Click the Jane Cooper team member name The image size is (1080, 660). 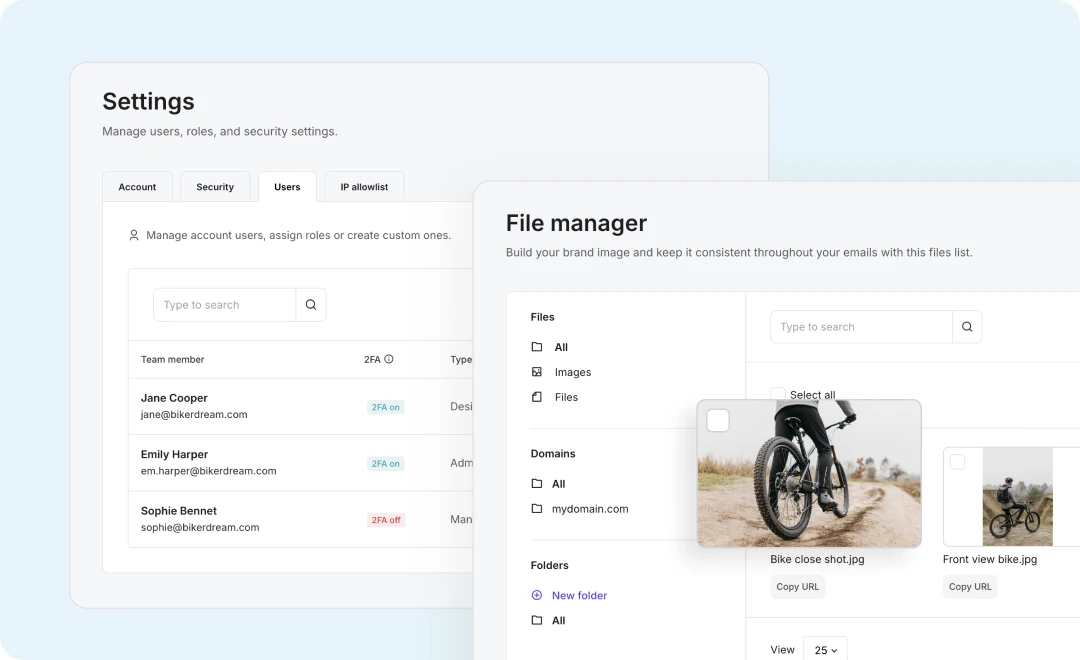(174, 398)
